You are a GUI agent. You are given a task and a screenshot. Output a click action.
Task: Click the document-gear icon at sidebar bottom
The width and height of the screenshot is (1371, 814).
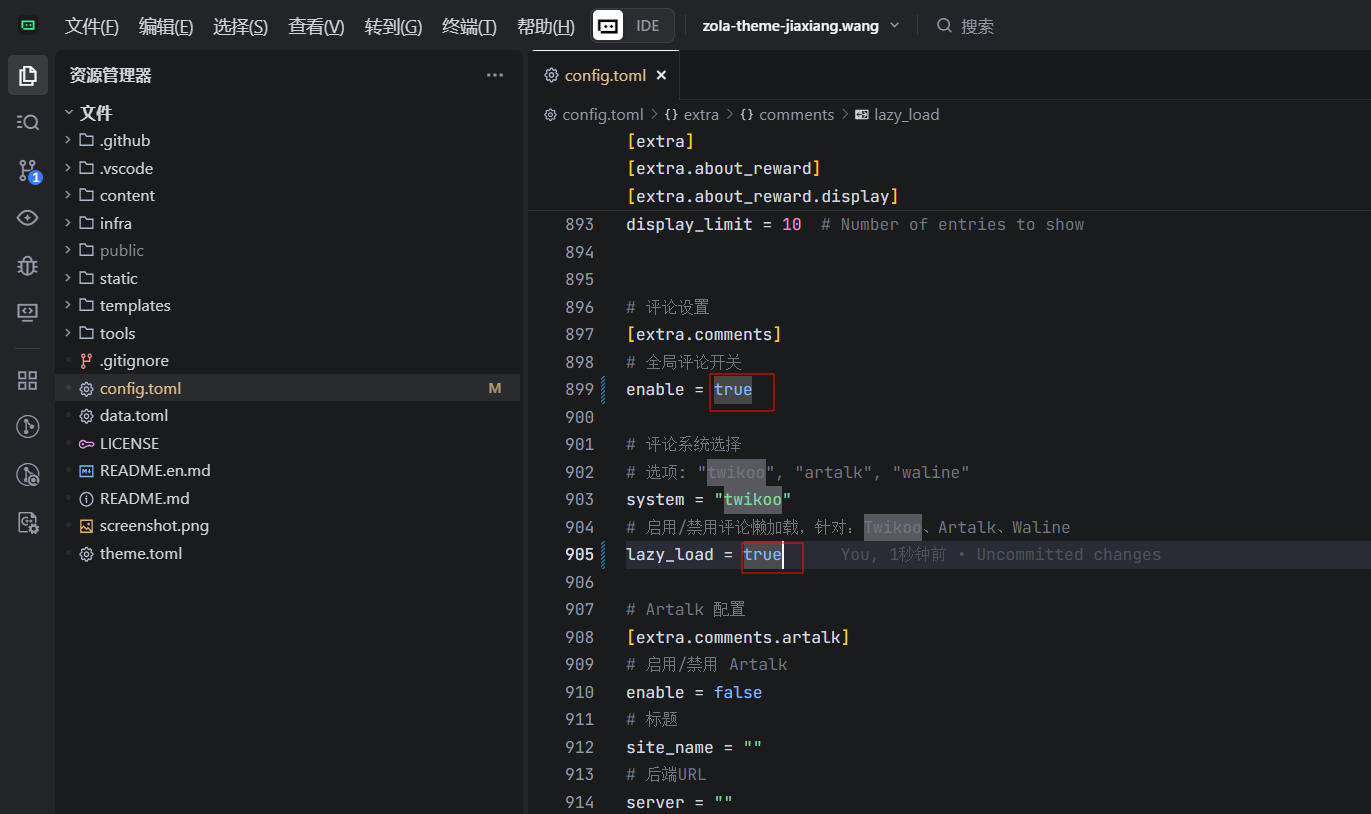28,522
